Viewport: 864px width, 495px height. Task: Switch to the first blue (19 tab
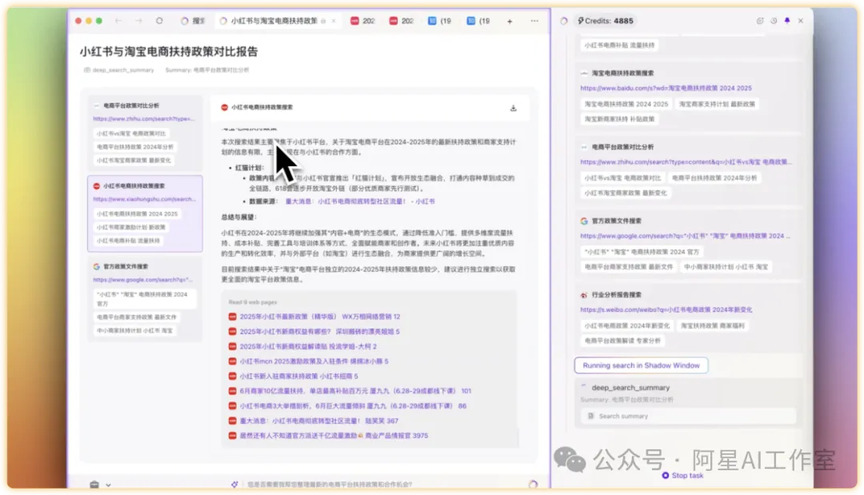(x=440, y=21)
